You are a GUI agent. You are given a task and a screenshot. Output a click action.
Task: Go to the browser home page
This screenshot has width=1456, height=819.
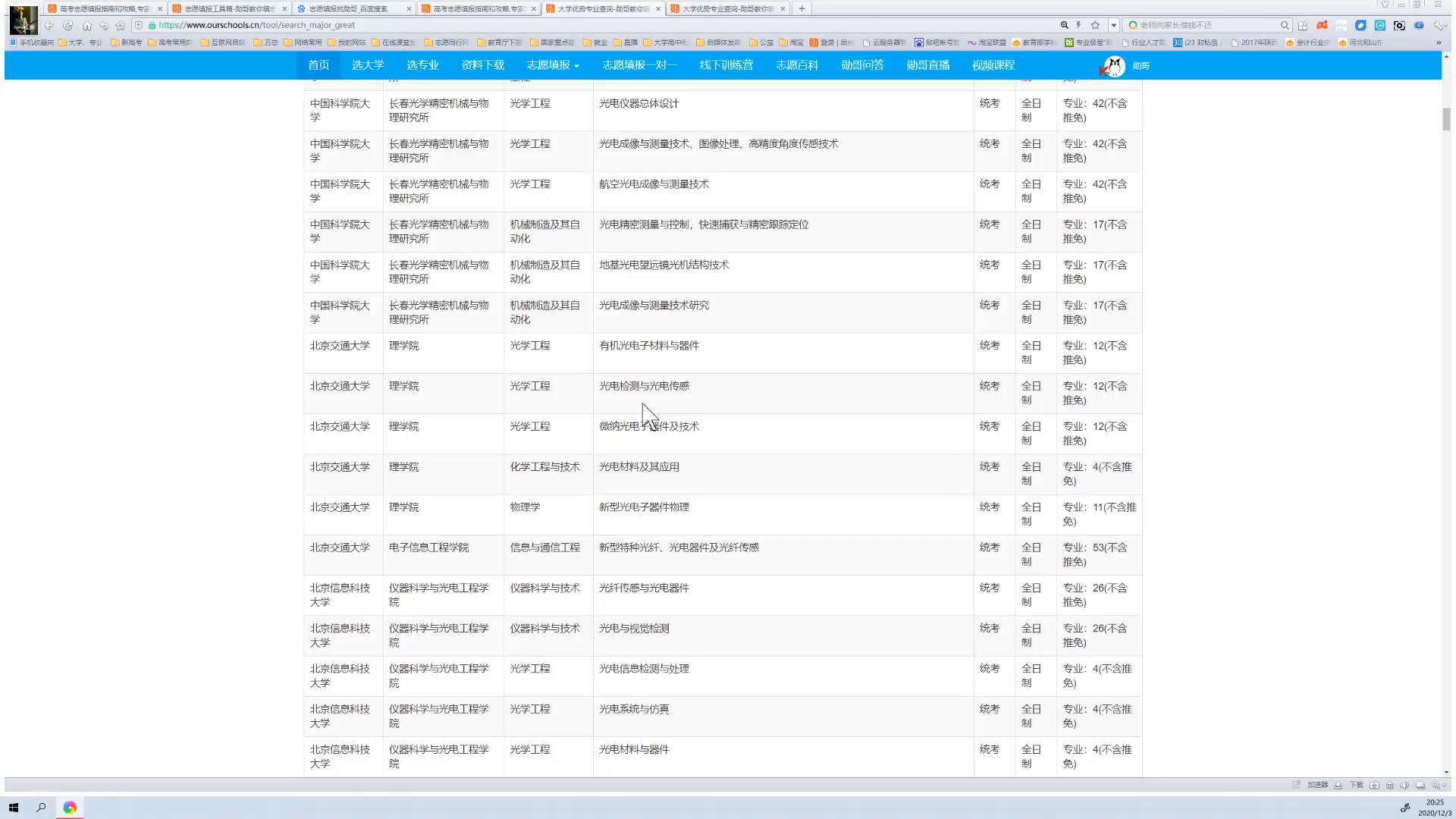[x=86, y=25]
